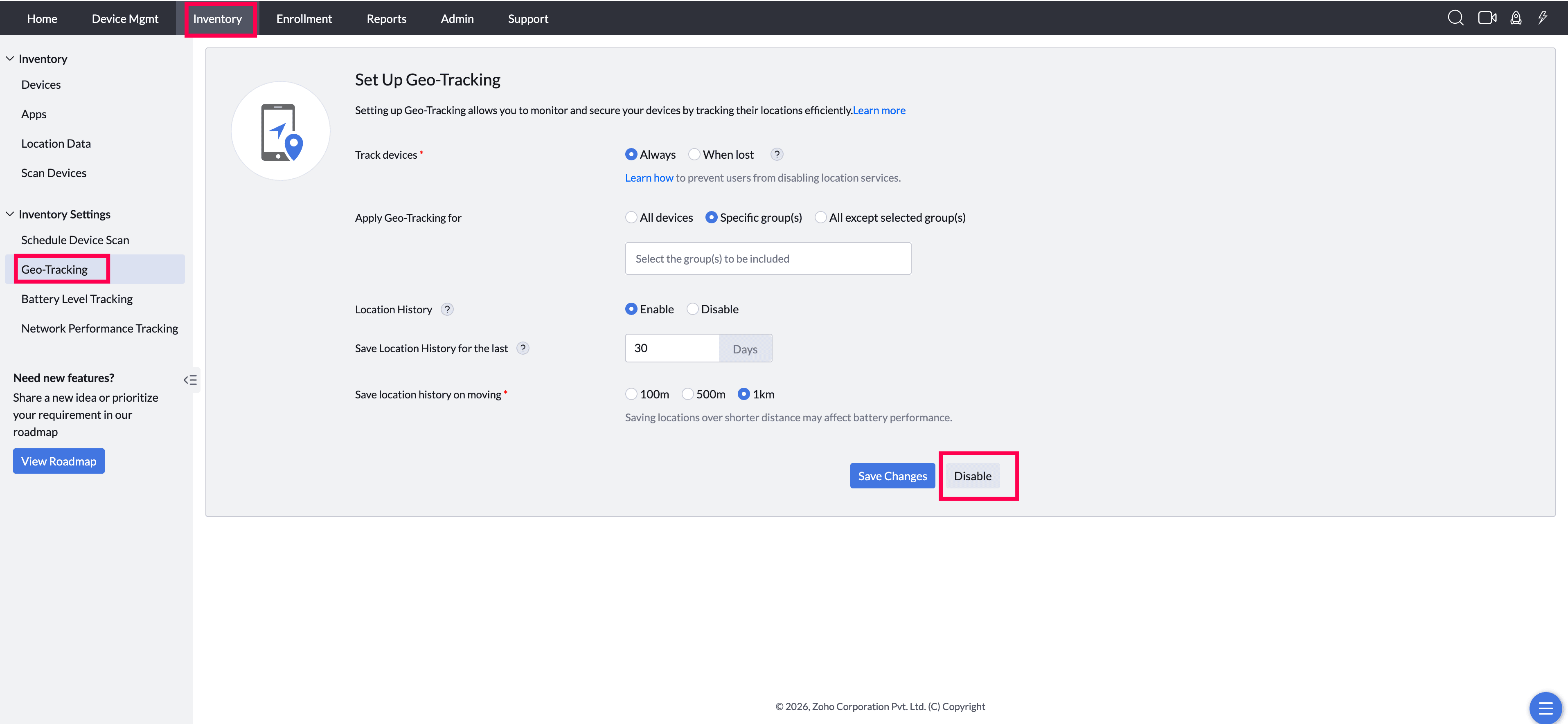Switch to the Enrollment tab
This screenshot has height=724, width=1568.
click(x=304, y=18)
